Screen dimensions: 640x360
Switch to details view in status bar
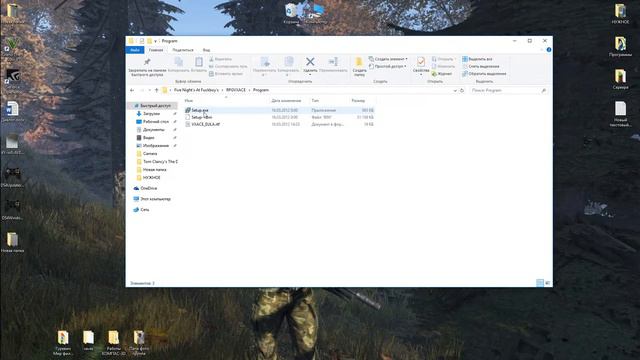[540, 283]
